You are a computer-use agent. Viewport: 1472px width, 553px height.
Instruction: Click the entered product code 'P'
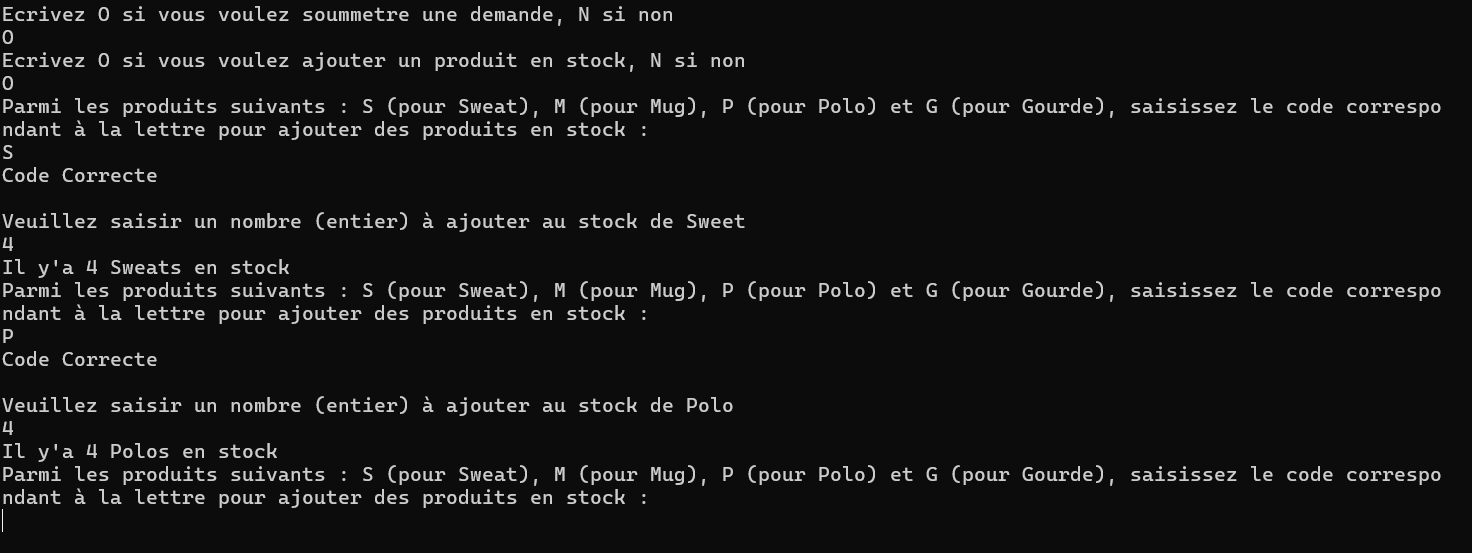[8, 337]
